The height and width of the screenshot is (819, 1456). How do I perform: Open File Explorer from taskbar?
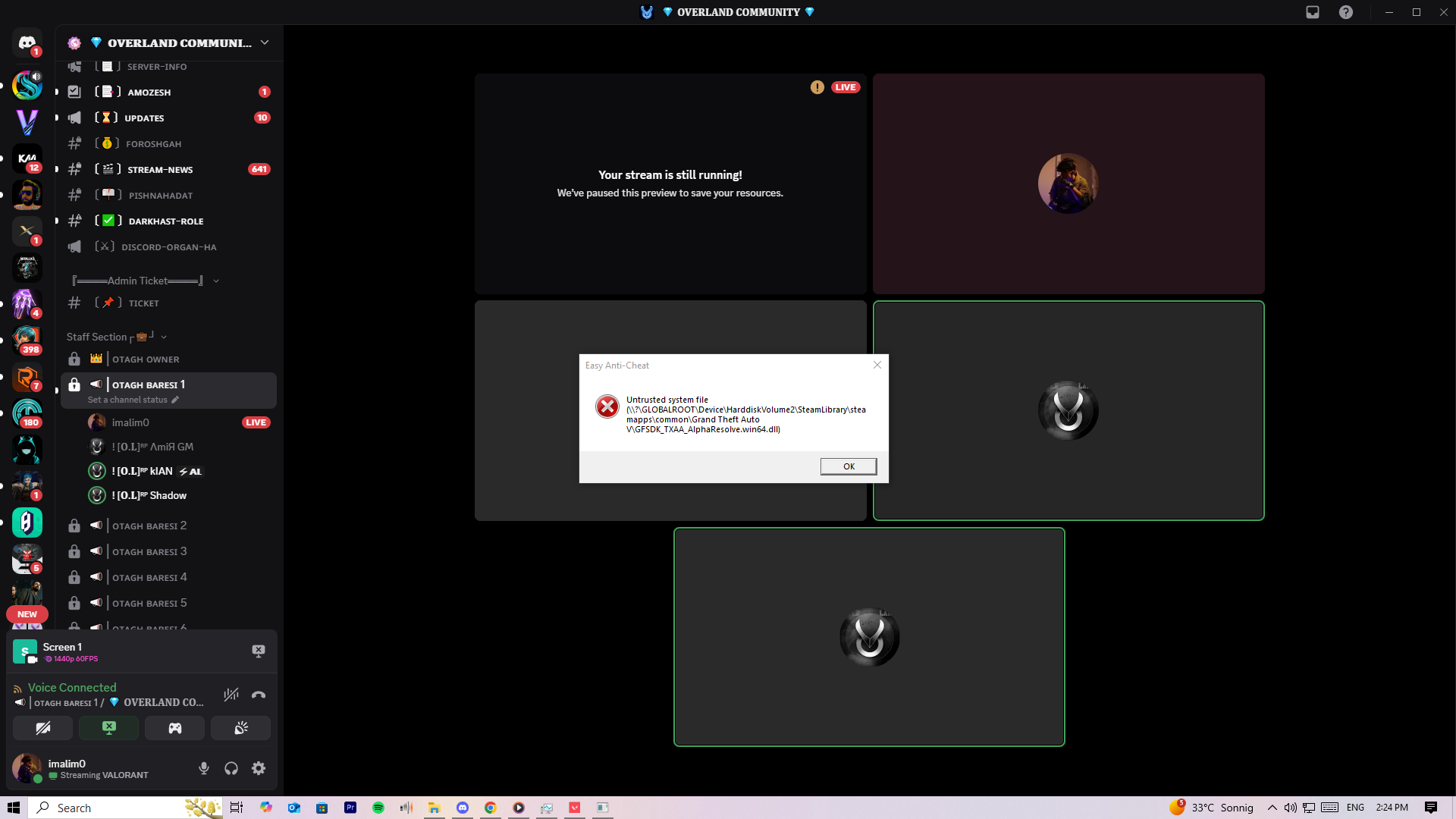435,808
